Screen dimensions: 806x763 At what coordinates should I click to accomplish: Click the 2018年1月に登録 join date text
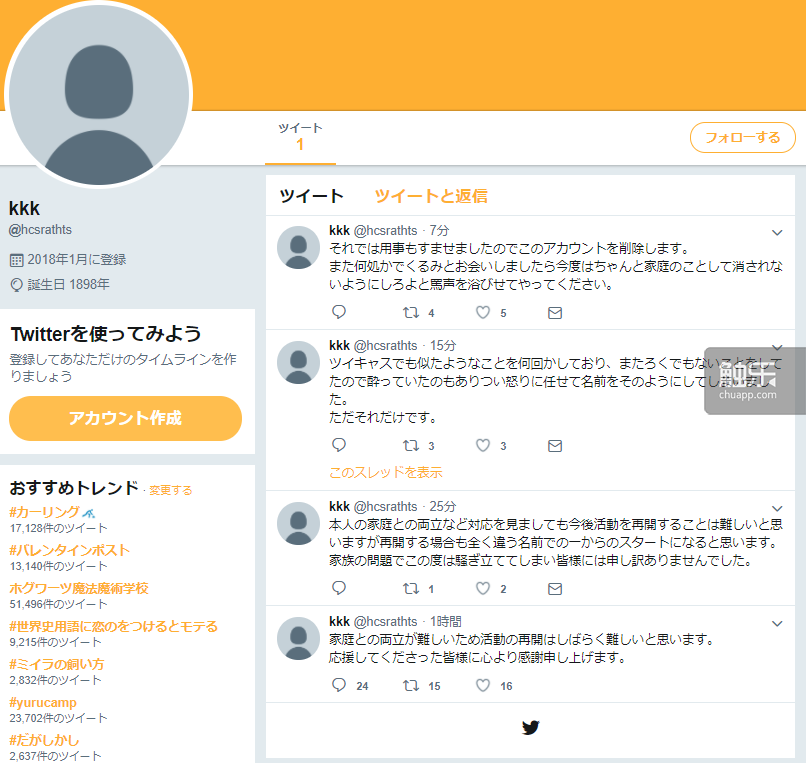point(77,260)
